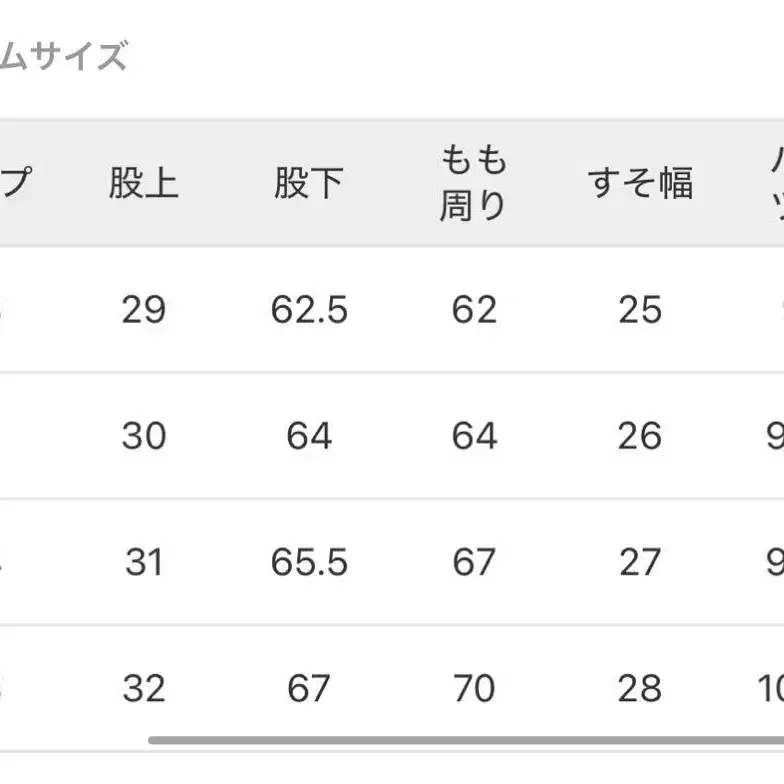This screenshot has width=784, height=784.
Task: Choose the 67 cell in 股下 column
Action: (x=309, y=688)
